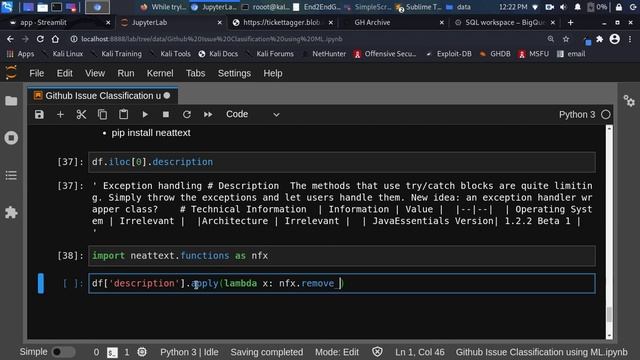
Task: Select the Github Issue Classification notebook tab
Action: pyautogui.click(x=103, y=96)
